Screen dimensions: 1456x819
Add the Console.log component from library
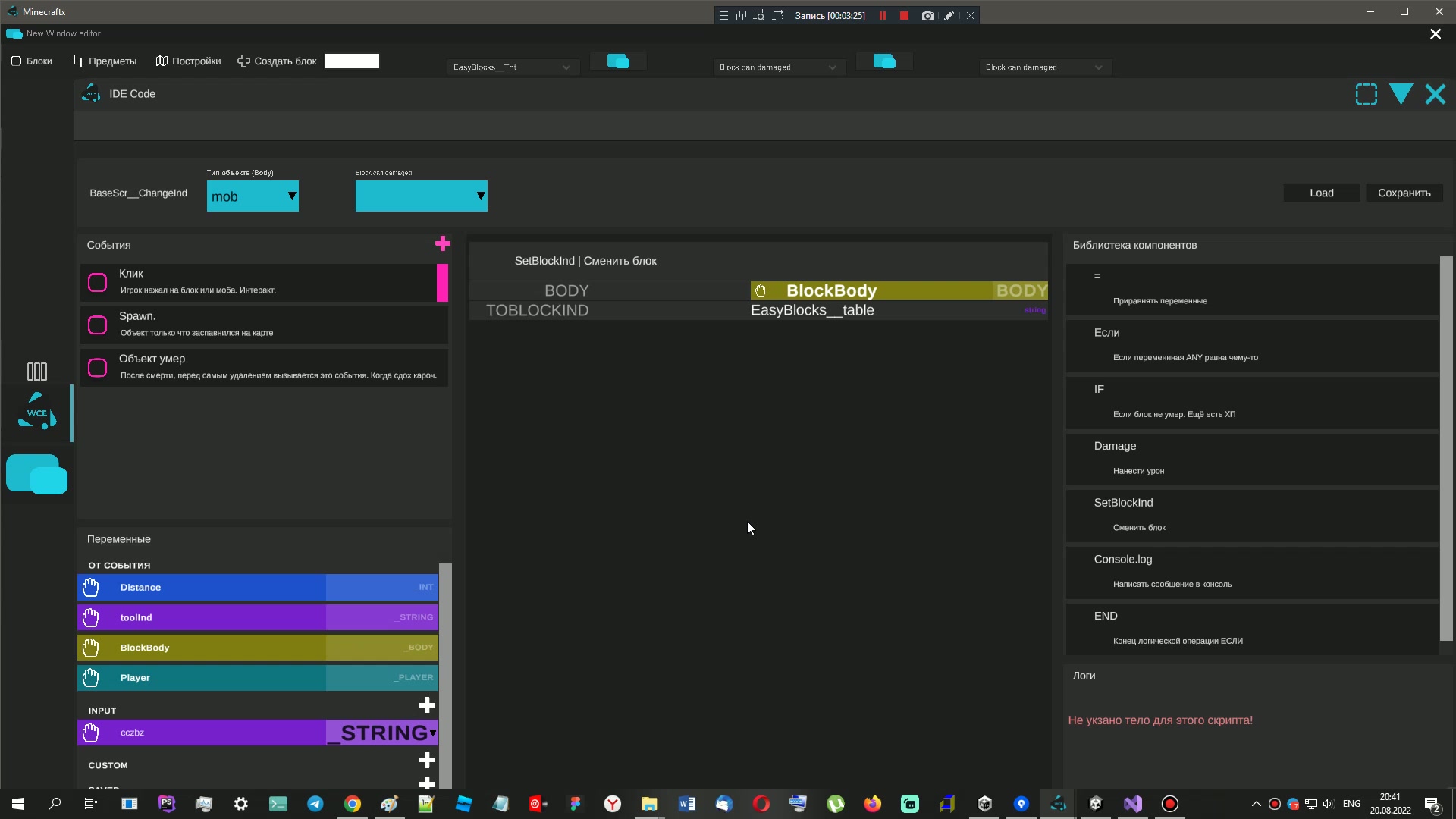pos(1252,573)
